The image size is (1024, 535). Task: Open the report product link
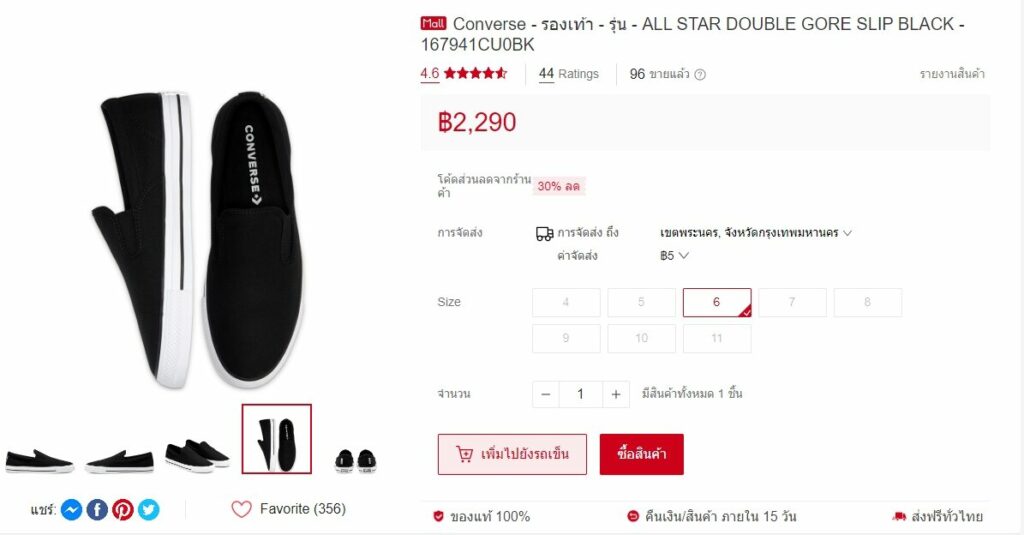pyautogui.click(x=952, y=74)
